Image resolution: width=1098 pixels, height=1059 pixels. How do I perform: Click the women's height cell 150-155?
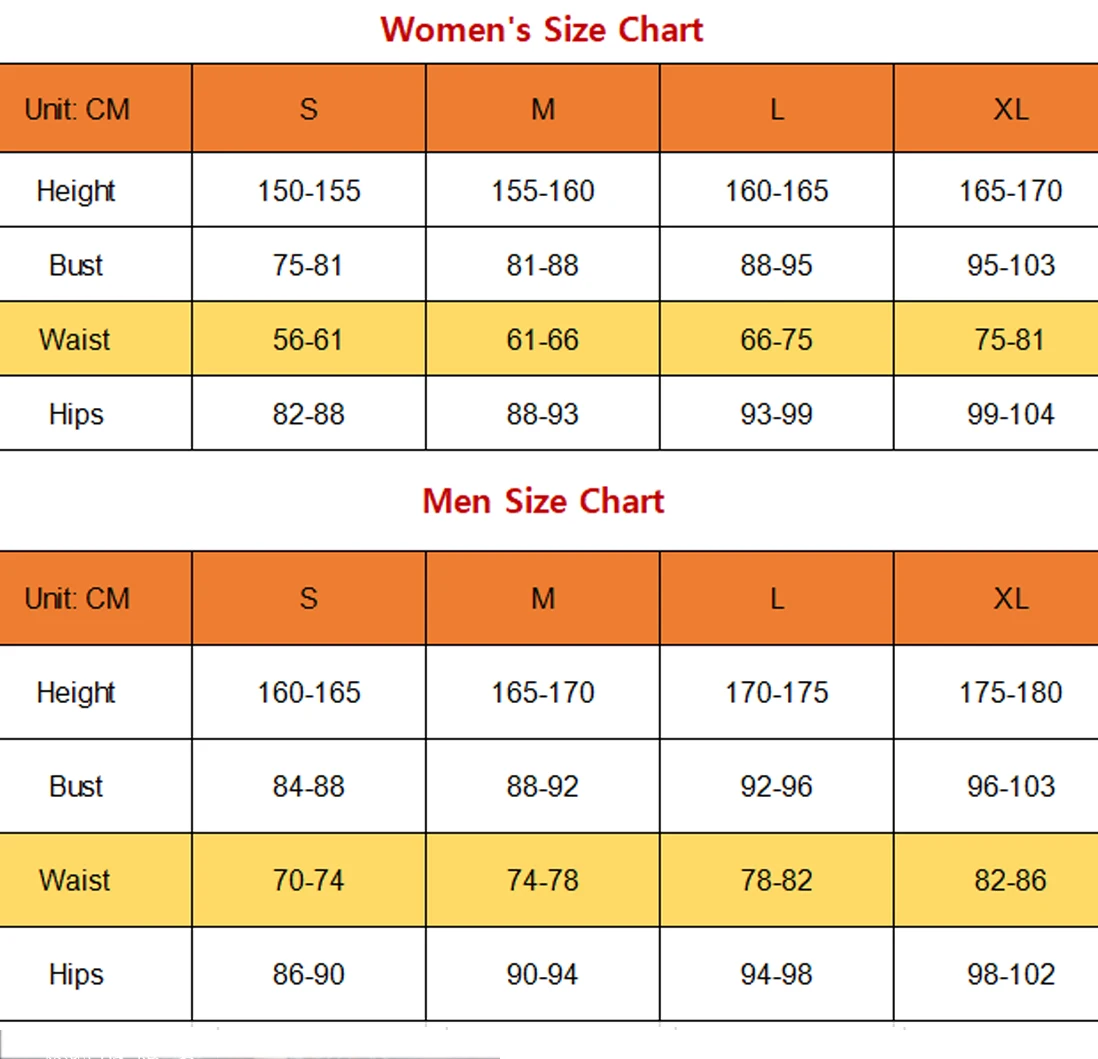[x=308, y=191]
